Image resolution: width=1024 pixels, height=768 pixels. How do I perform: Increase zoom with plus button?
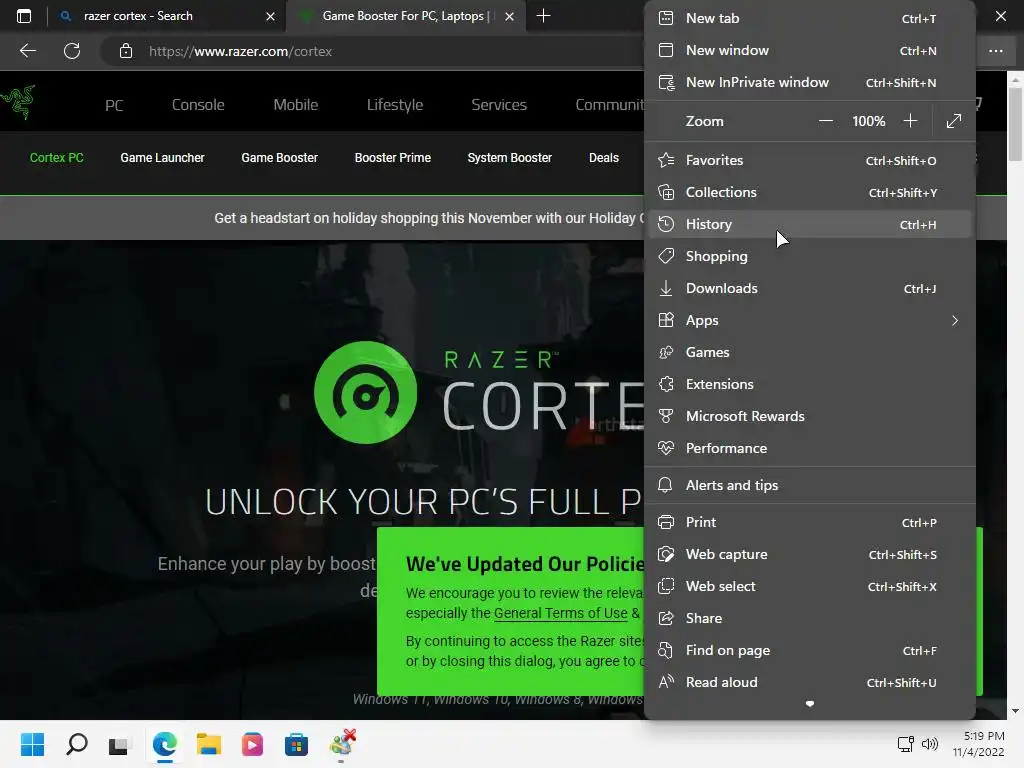coord(910,121)
